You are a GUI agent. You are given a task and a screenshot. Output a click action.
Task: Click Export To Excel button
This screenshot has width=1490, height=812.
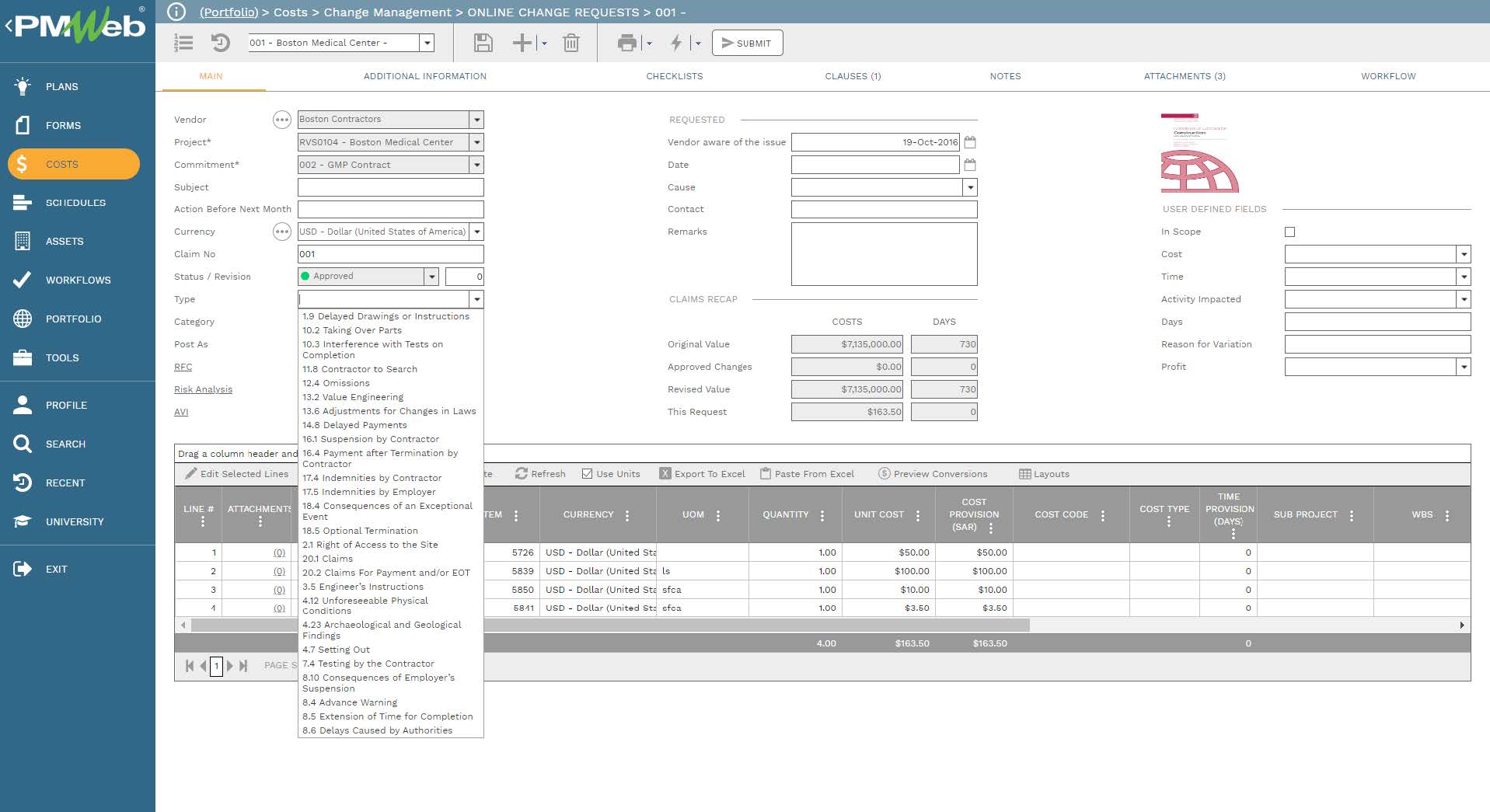(x=702, y=474)
